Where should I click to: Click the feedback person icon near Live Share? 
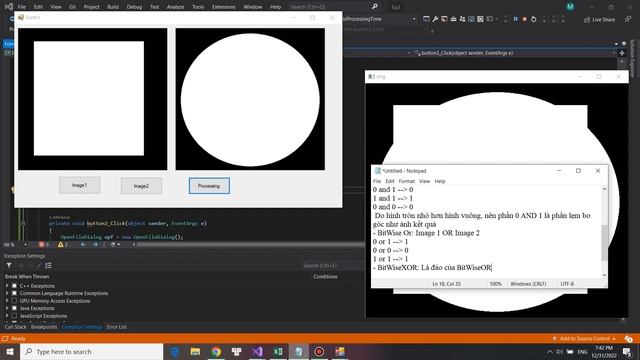coord(628,19)
